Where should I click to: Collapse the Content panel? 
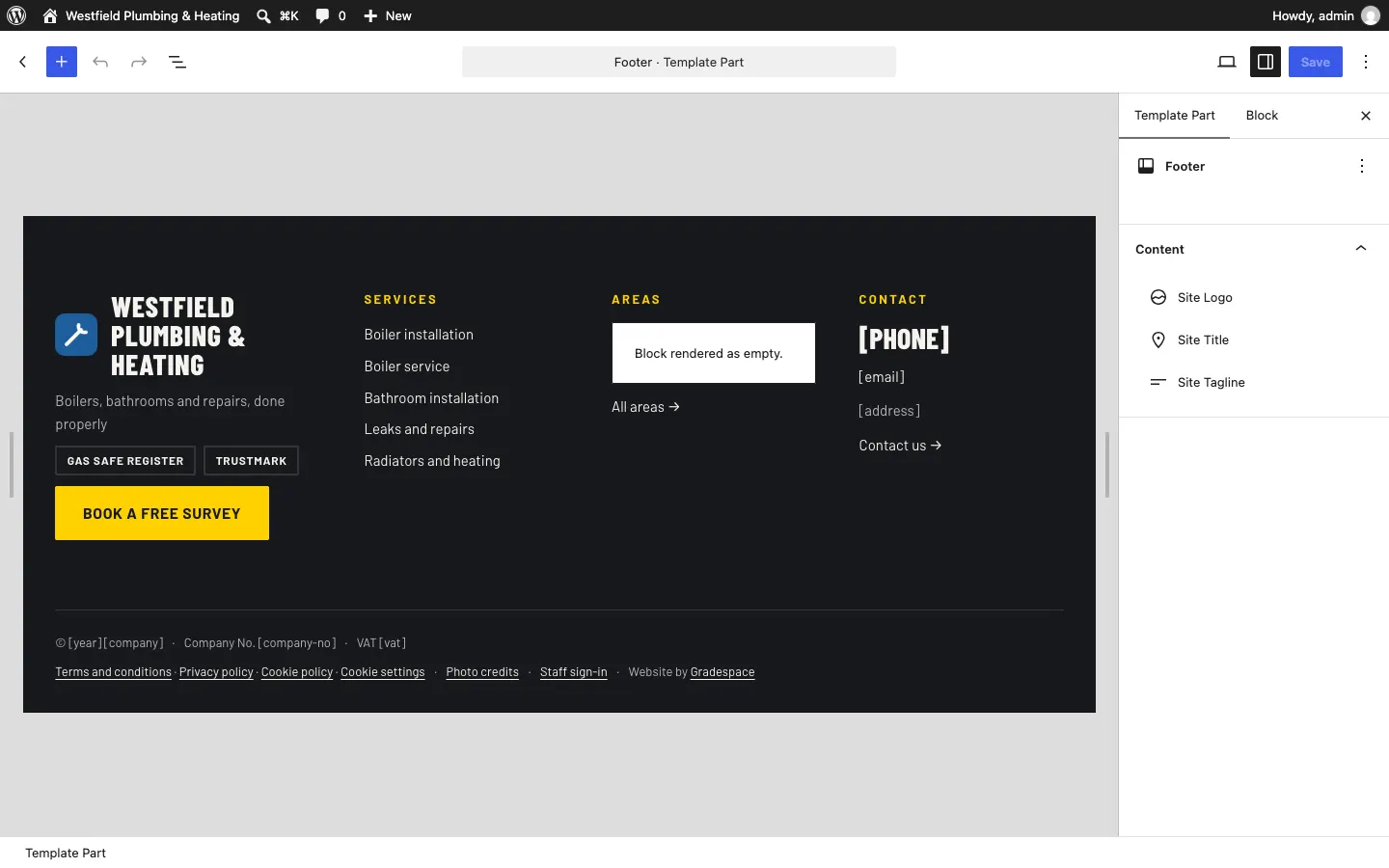pyautogui.click(x=1254, y=249)
